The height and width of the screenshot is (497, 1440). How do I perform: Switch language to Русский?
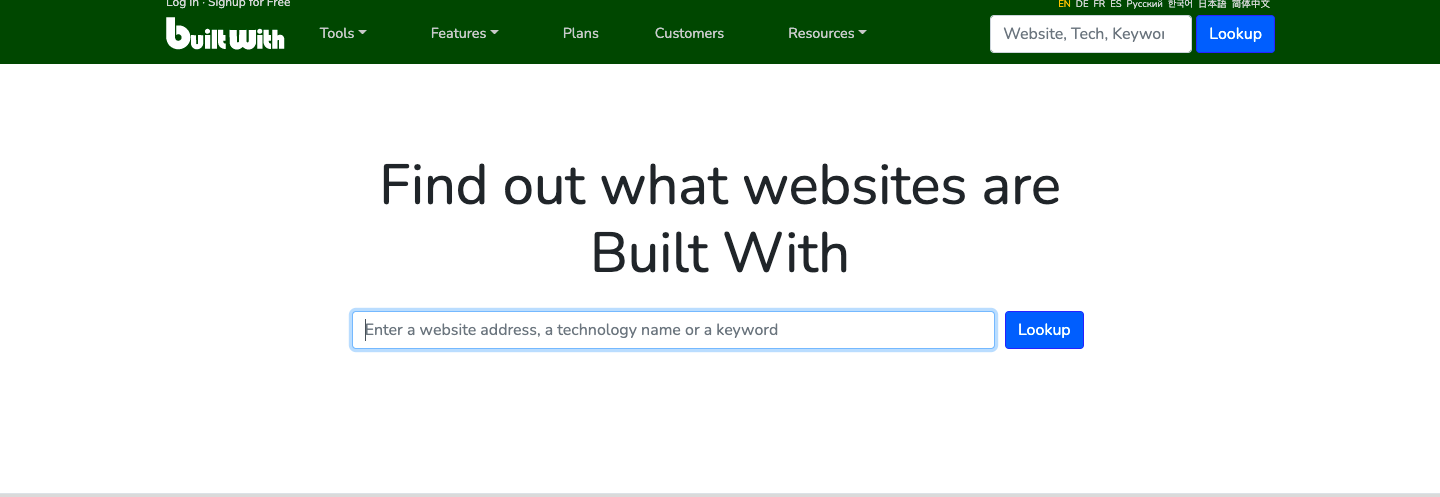coord(1144,4)
